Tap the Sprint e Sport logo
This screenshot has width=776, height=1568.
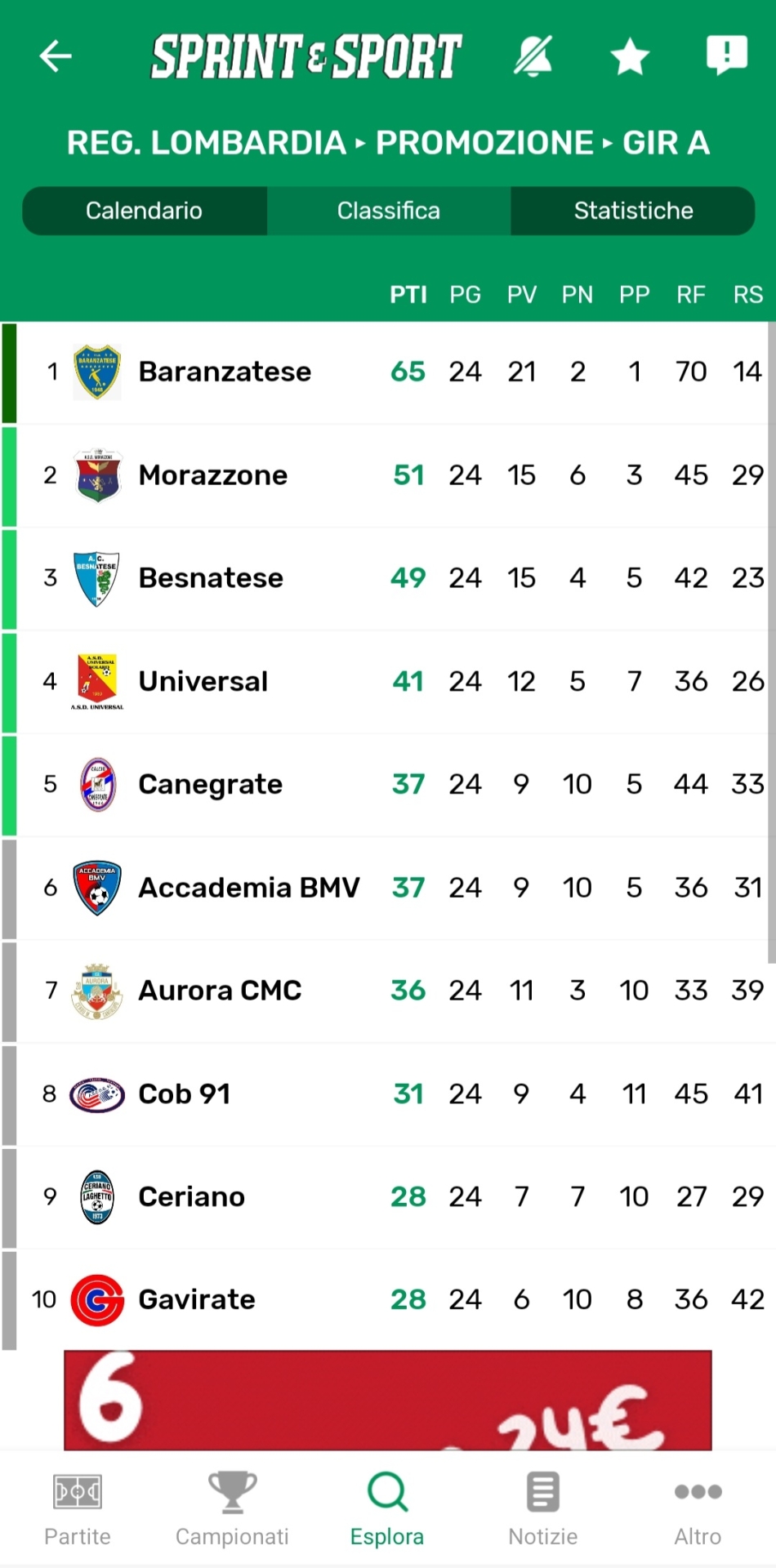[306, 56]
